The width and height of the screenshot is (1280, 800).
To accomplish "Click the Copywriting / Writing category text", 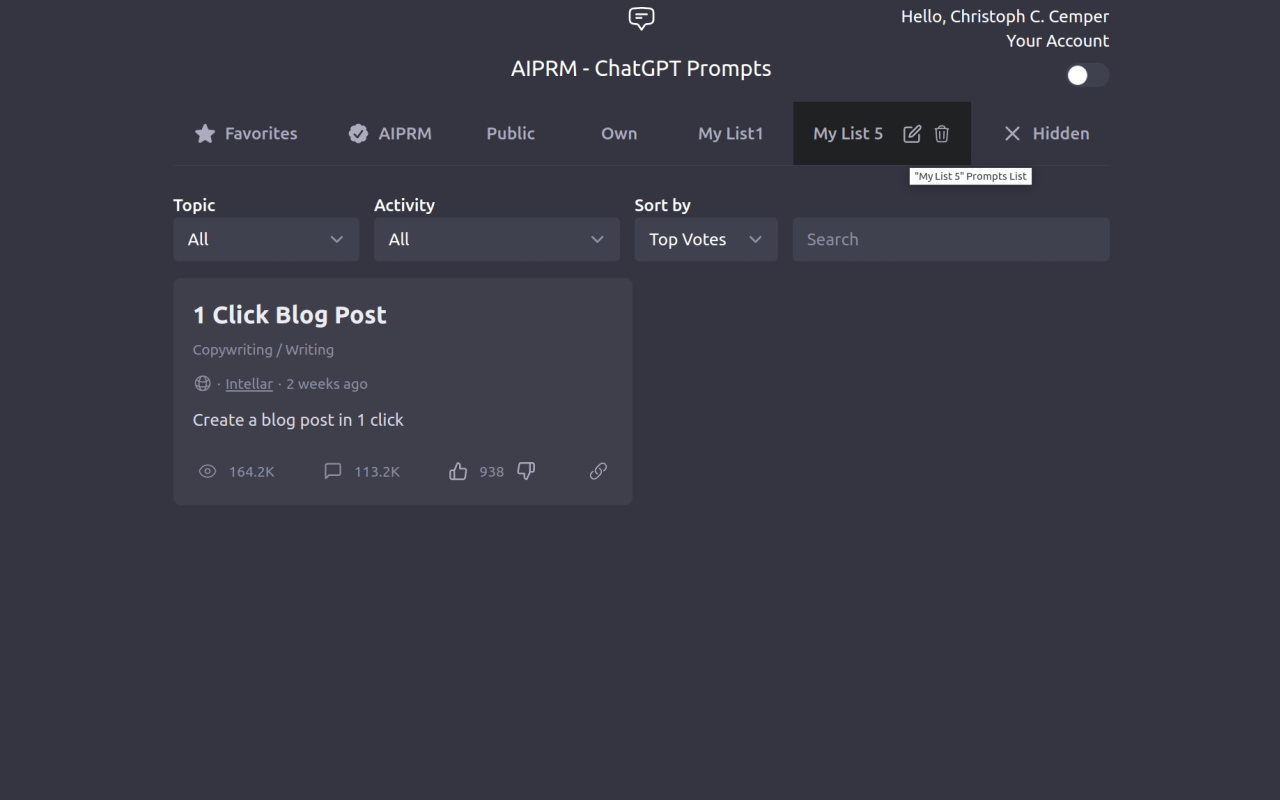I will pyautogui.click(x=263, y=350).
